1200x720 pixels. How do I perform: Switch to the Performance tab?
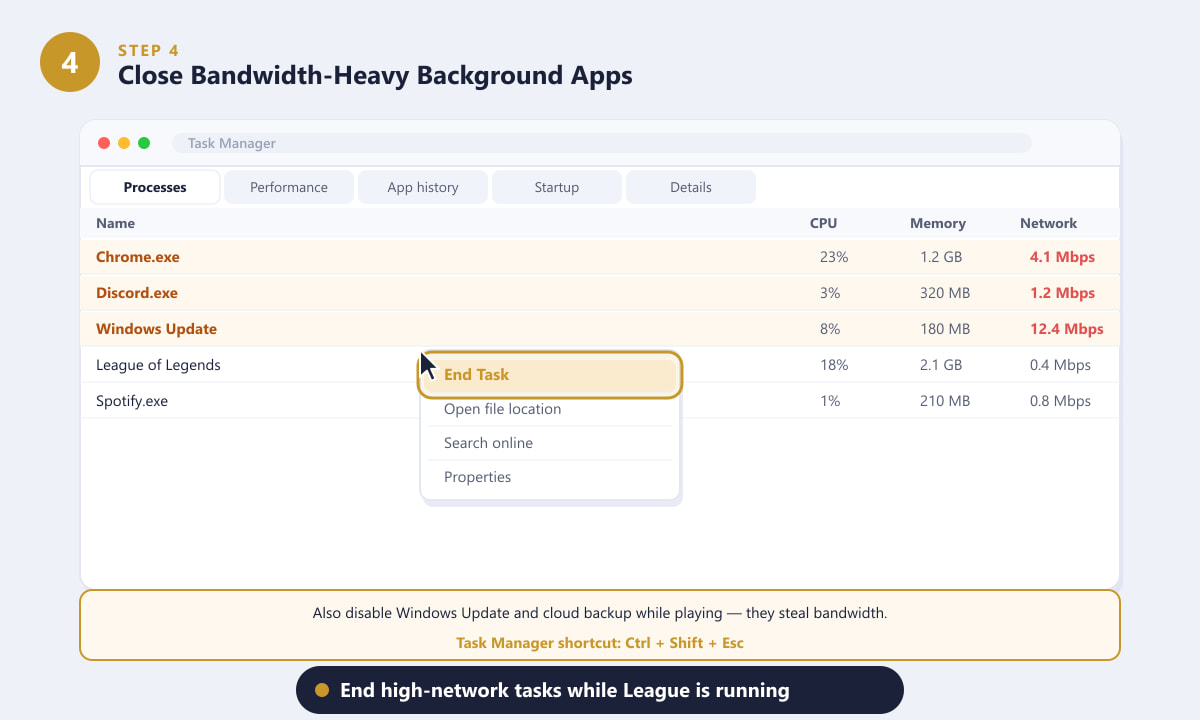[289, 187]
